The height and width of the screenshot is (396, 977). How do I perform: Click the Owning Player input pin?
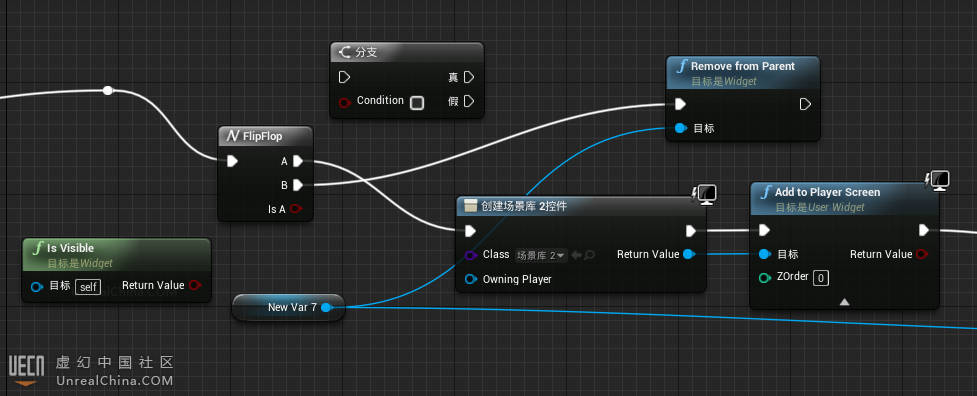coord(471,279)
